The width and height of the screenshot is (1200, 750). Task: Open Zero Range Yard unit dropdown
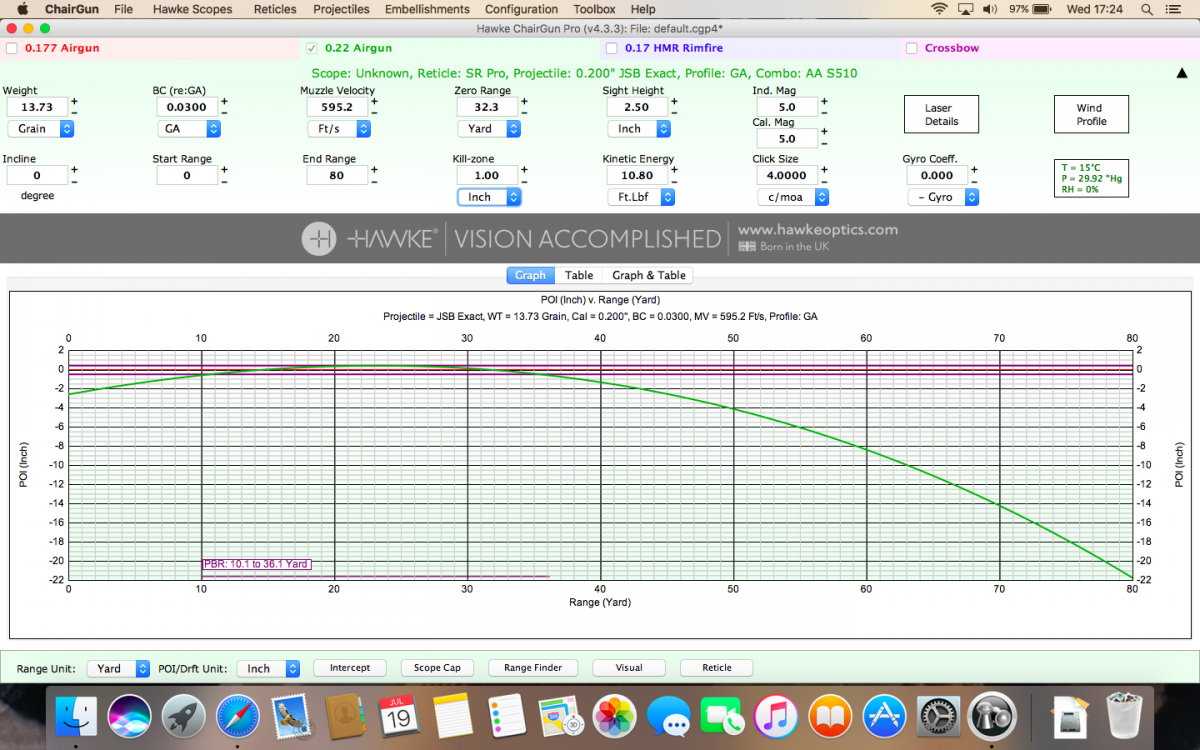point(489,129)
